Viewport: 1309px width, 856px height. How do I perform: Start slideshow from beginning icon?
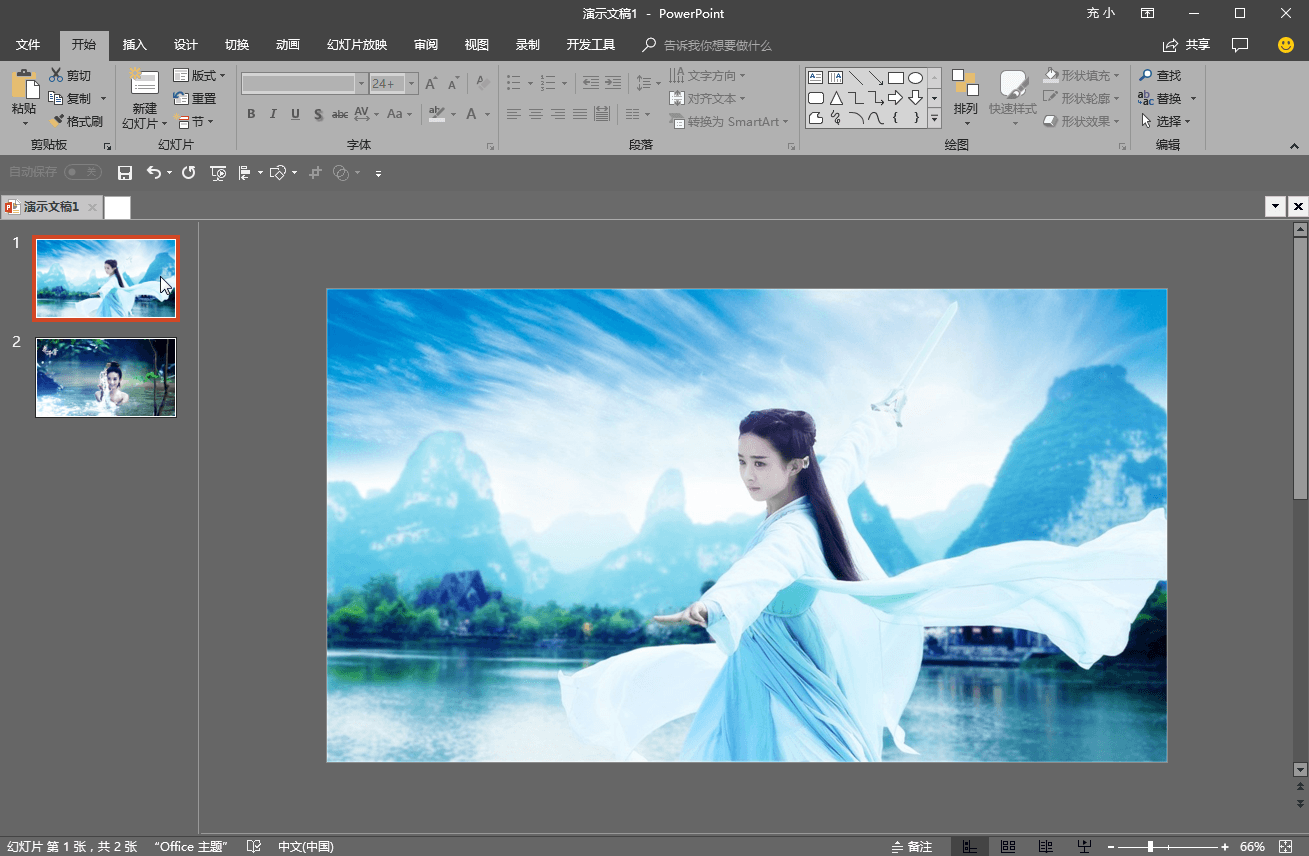[x=218, y=173]
